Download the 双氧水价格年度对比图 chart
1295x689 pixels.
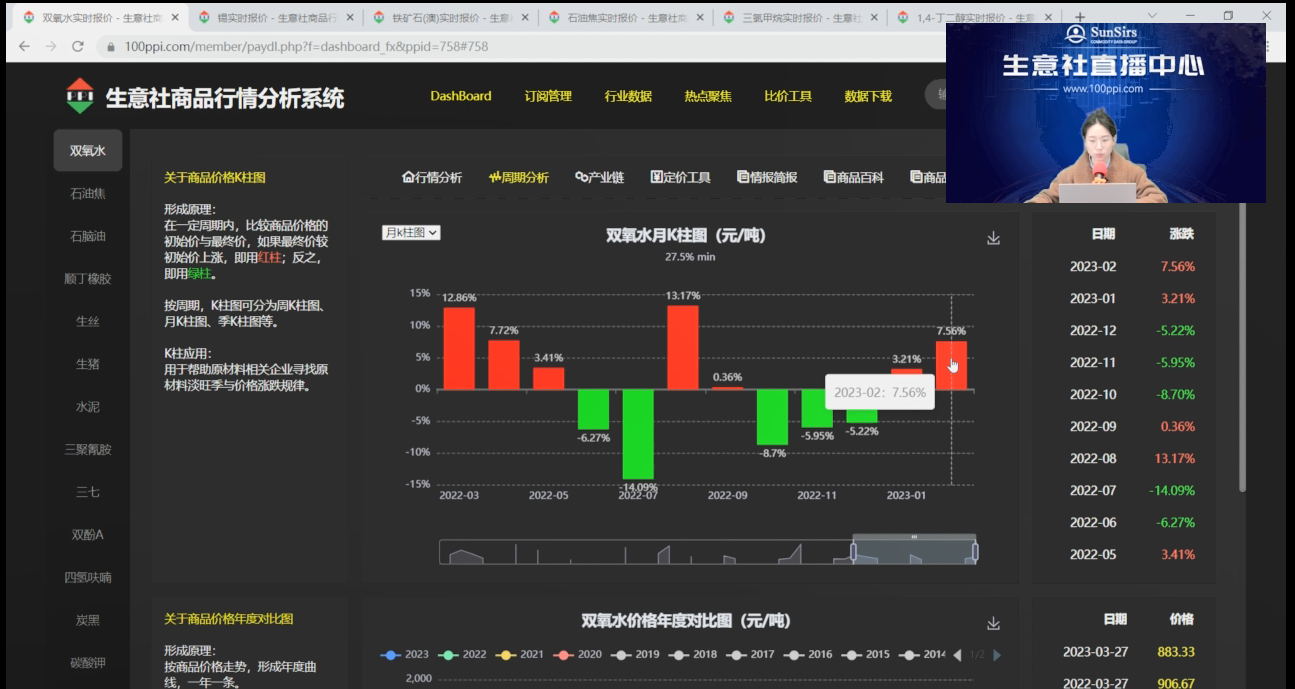tap(993, 623)
